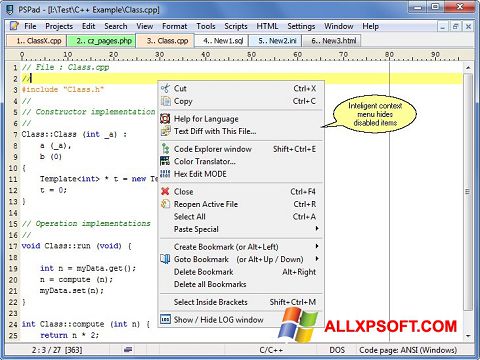This screenshot has width=480, height=360.
Task: Switch to Hex Edit MODE icon
Action: [x=165, y=174]
